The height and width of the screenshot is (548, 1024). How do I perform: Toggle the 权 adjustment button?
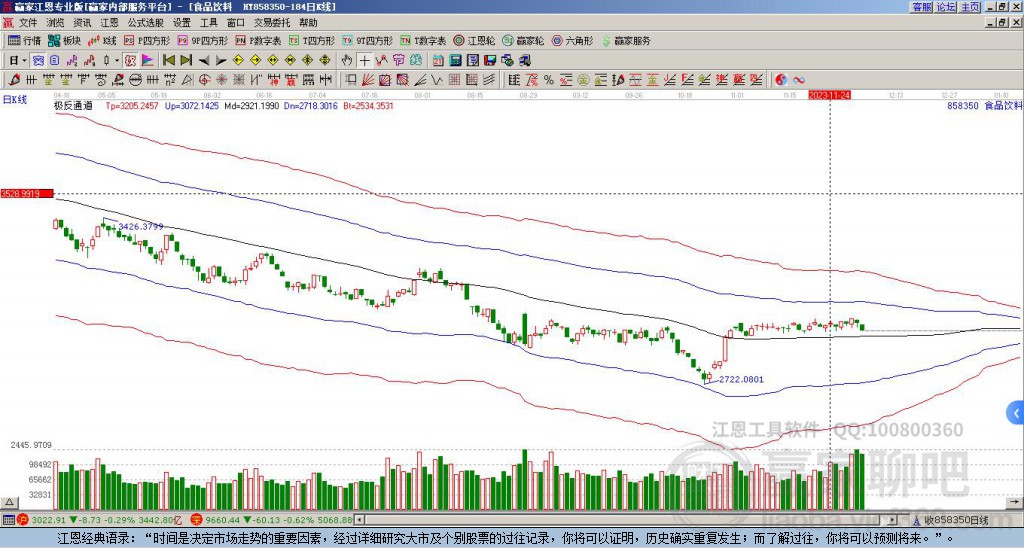point(129,61)
